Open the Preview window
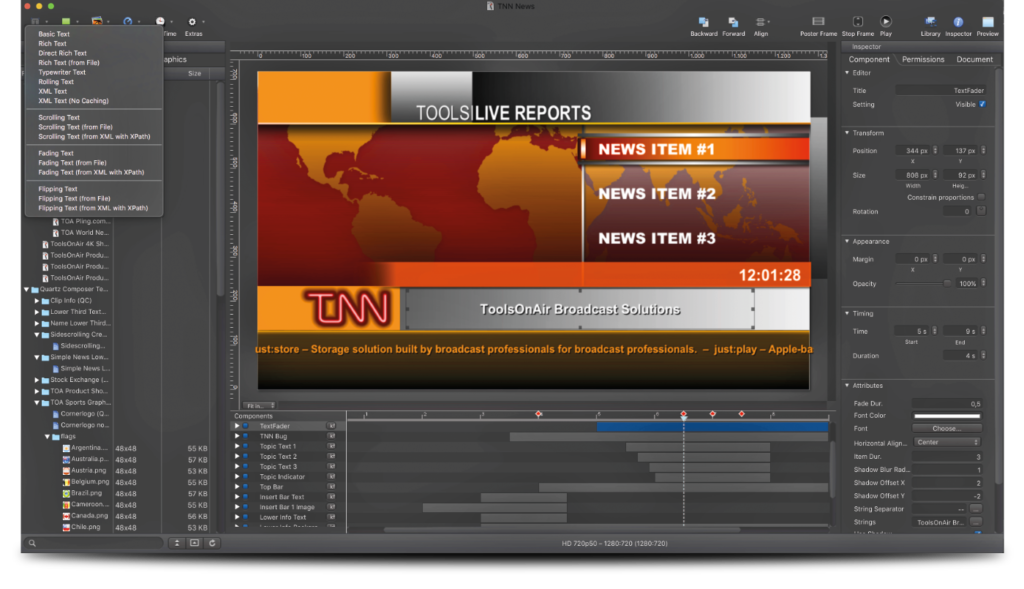Image resolution: width=1024 pixels, height=589 pixels. pyautogui.click(x=987, y=22)
